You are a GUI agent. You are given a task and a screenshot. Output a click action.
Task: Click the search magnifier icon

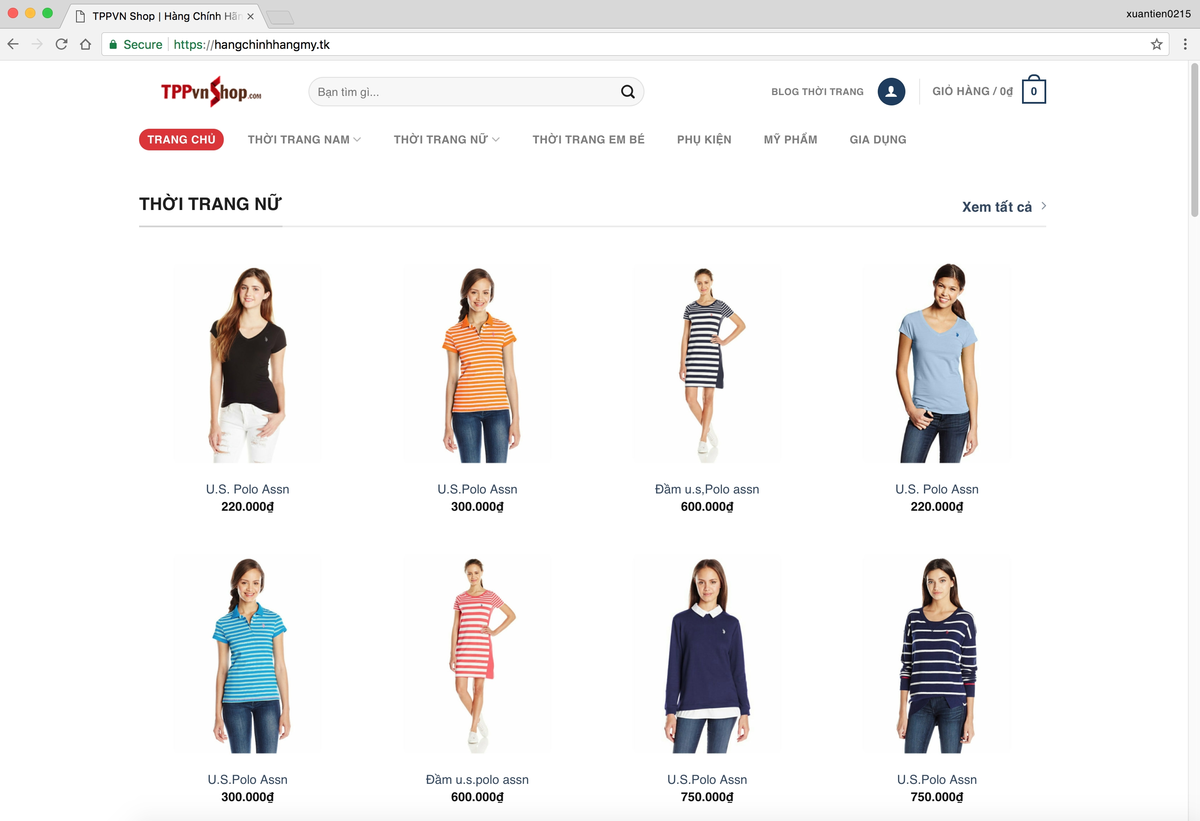click(x=627, y=92)
